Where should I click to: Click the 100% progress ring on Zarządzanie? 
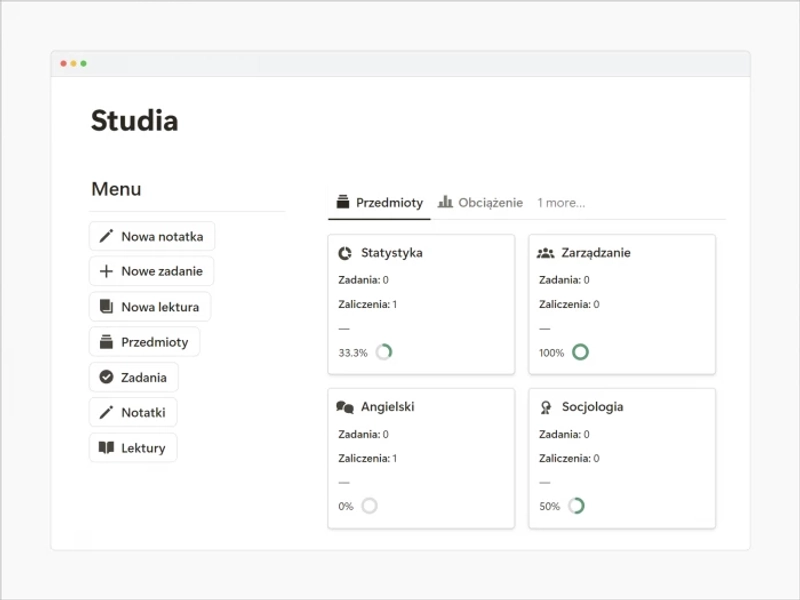coord(580,352)
